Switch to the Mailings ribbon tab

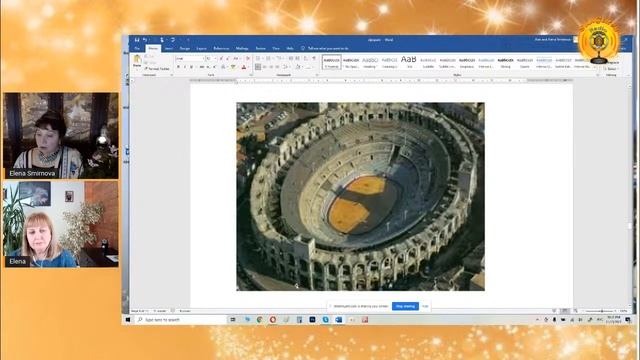pos(242,49)
